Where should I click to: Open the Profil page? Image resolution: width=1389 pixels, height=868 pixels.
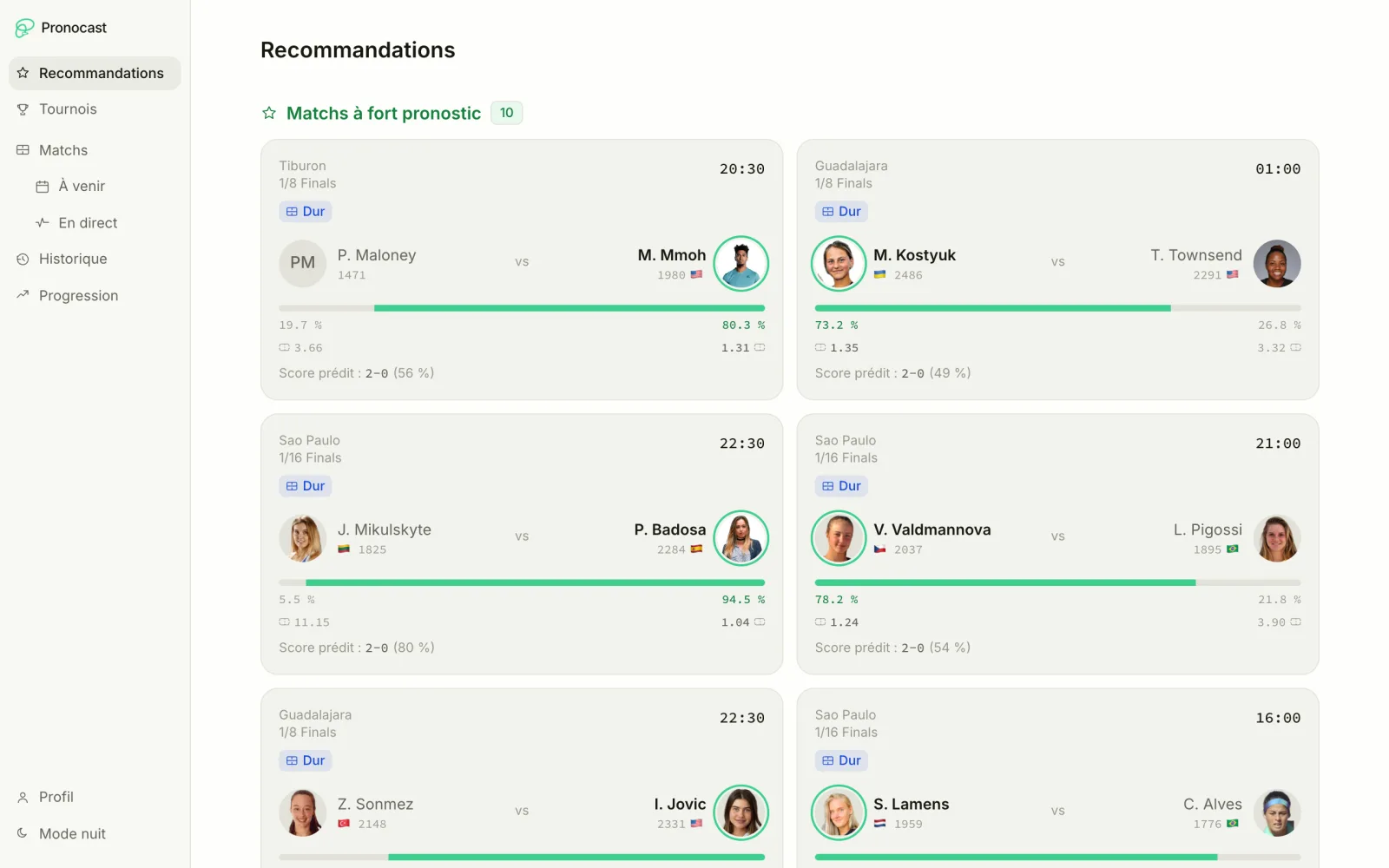point(95,797)
